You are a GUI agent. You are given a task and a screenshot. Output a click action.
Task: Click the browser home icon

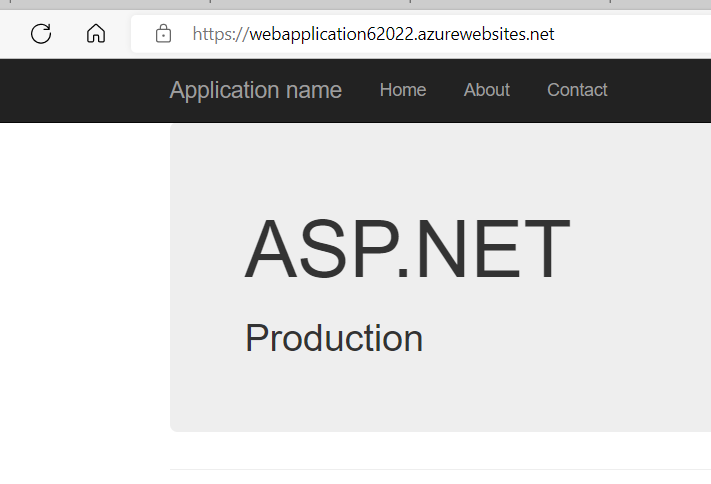pos(96,34)
